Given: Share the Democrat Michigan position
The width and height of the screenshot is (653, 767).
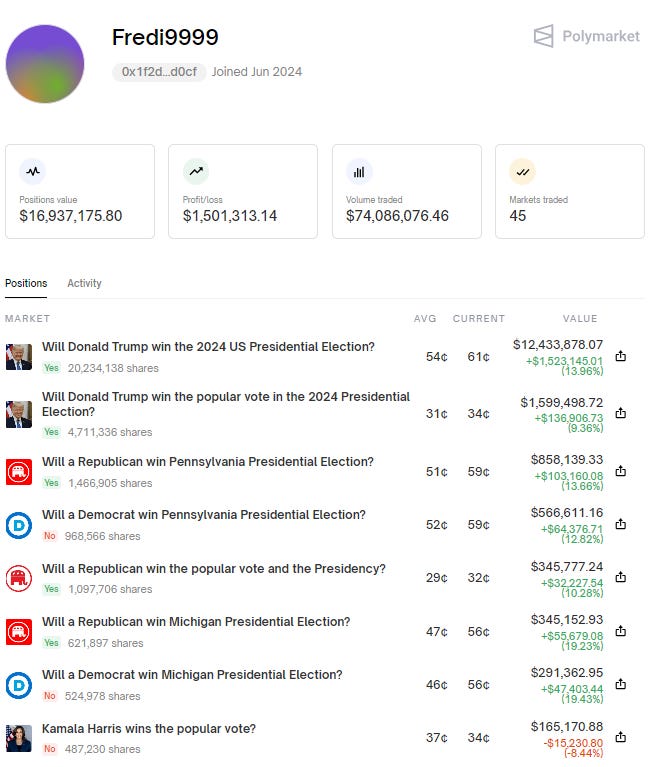Looking at the screenshot, I should [x=621, y=683].
